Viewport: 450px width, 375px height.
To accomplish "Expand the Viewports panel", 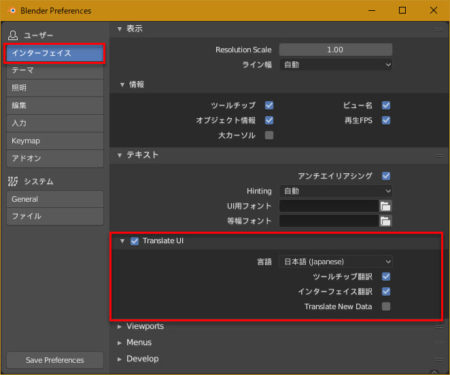I will [x=119, y=327].
